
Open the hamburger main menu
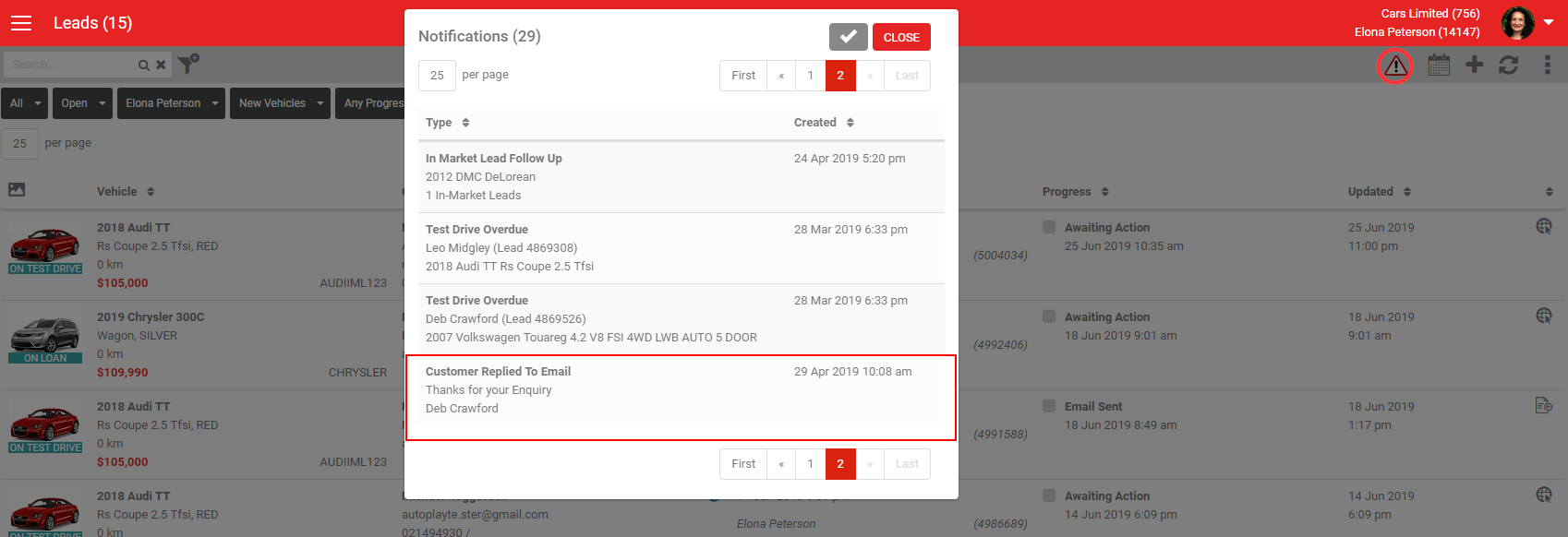click(21, 23)
